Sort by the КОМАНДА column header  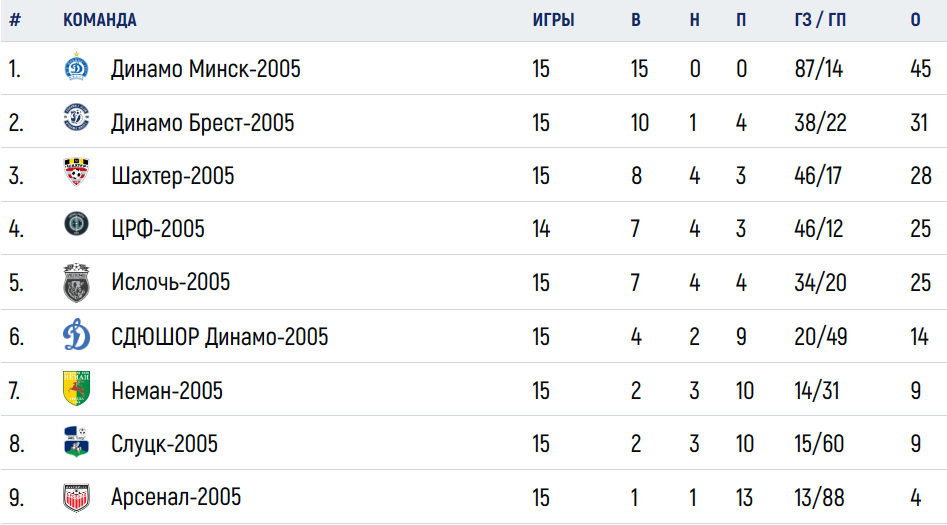coord(100,20)
